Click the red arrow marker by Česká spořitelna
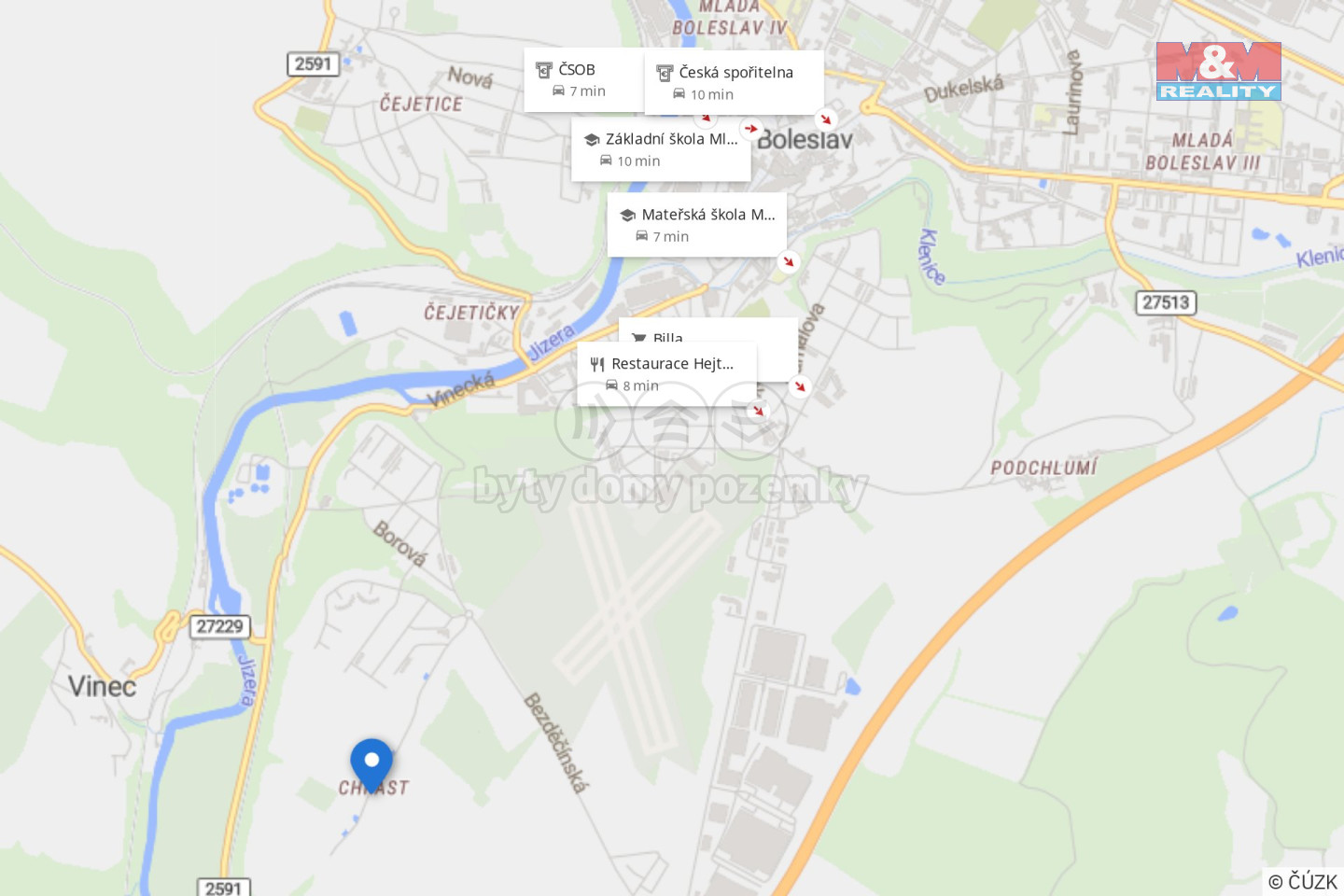The height and width of the screenshot is (896, 1344). [825, 119]
